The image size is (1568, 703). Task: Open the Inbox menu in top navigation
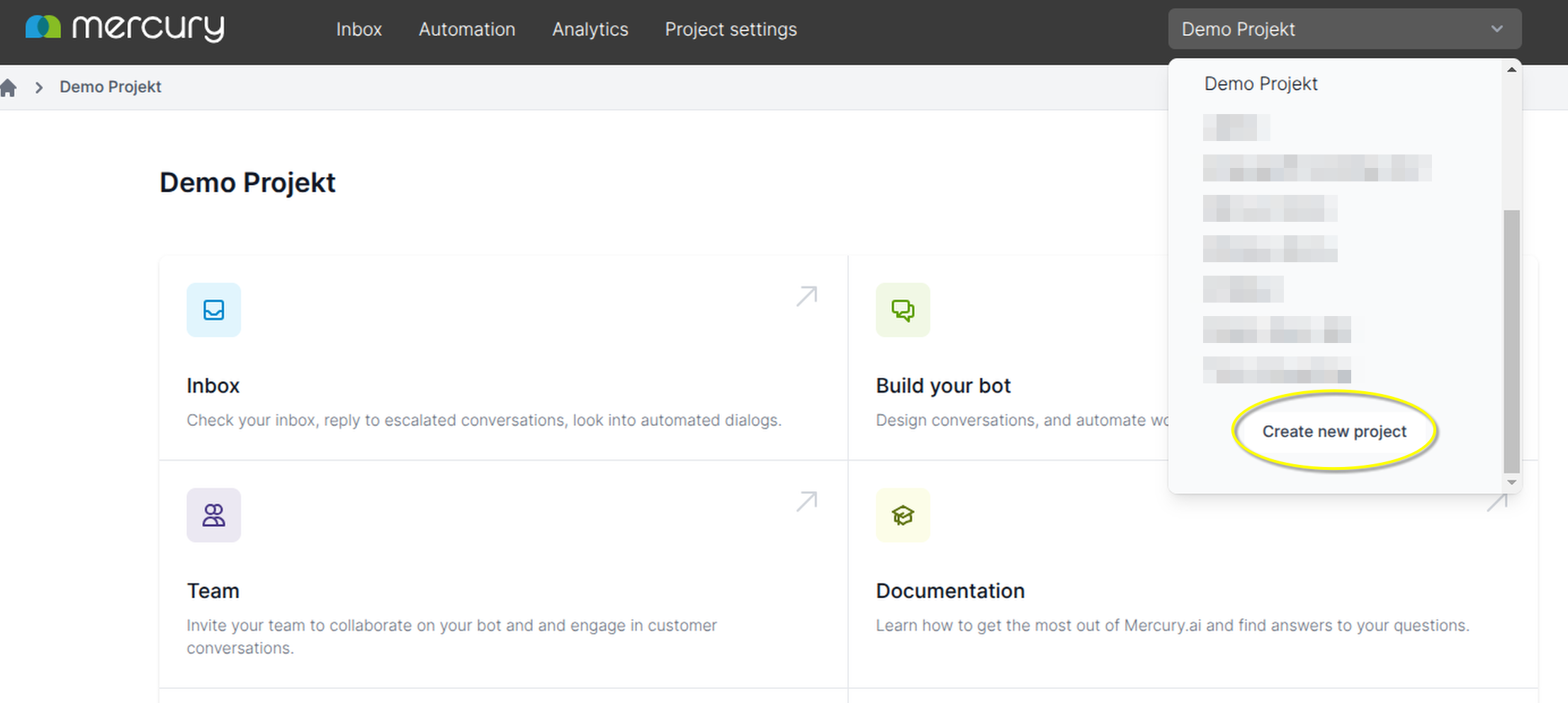359,29
